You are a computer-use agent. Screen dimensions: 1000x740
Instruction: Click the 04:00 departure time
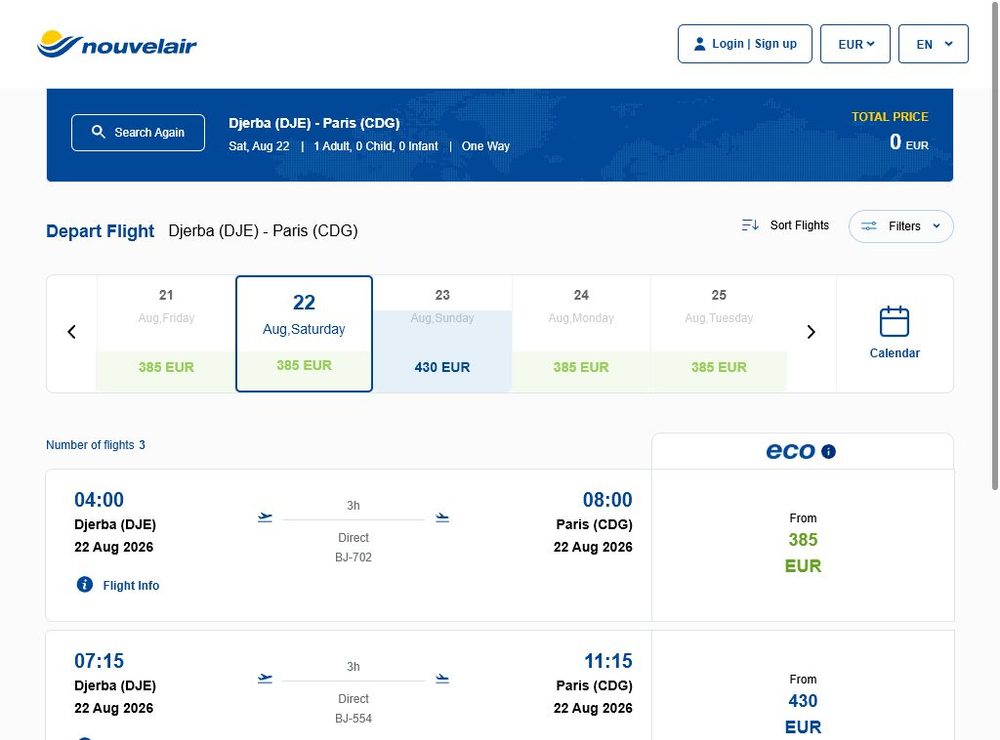tap(99, 500)
